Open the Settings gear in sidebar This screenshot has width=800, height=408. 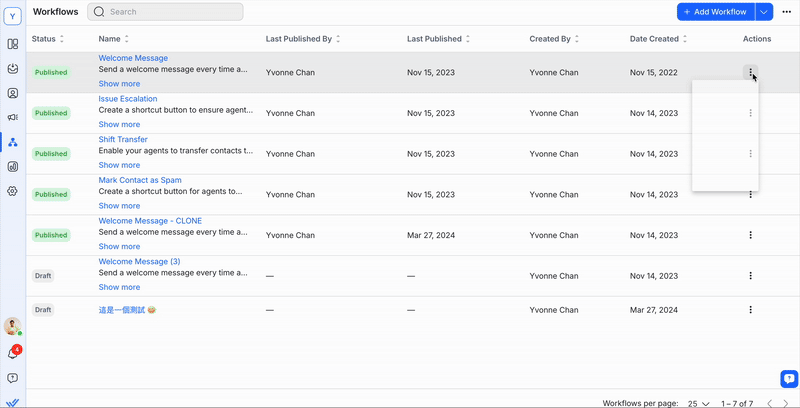tap(13, 190)
